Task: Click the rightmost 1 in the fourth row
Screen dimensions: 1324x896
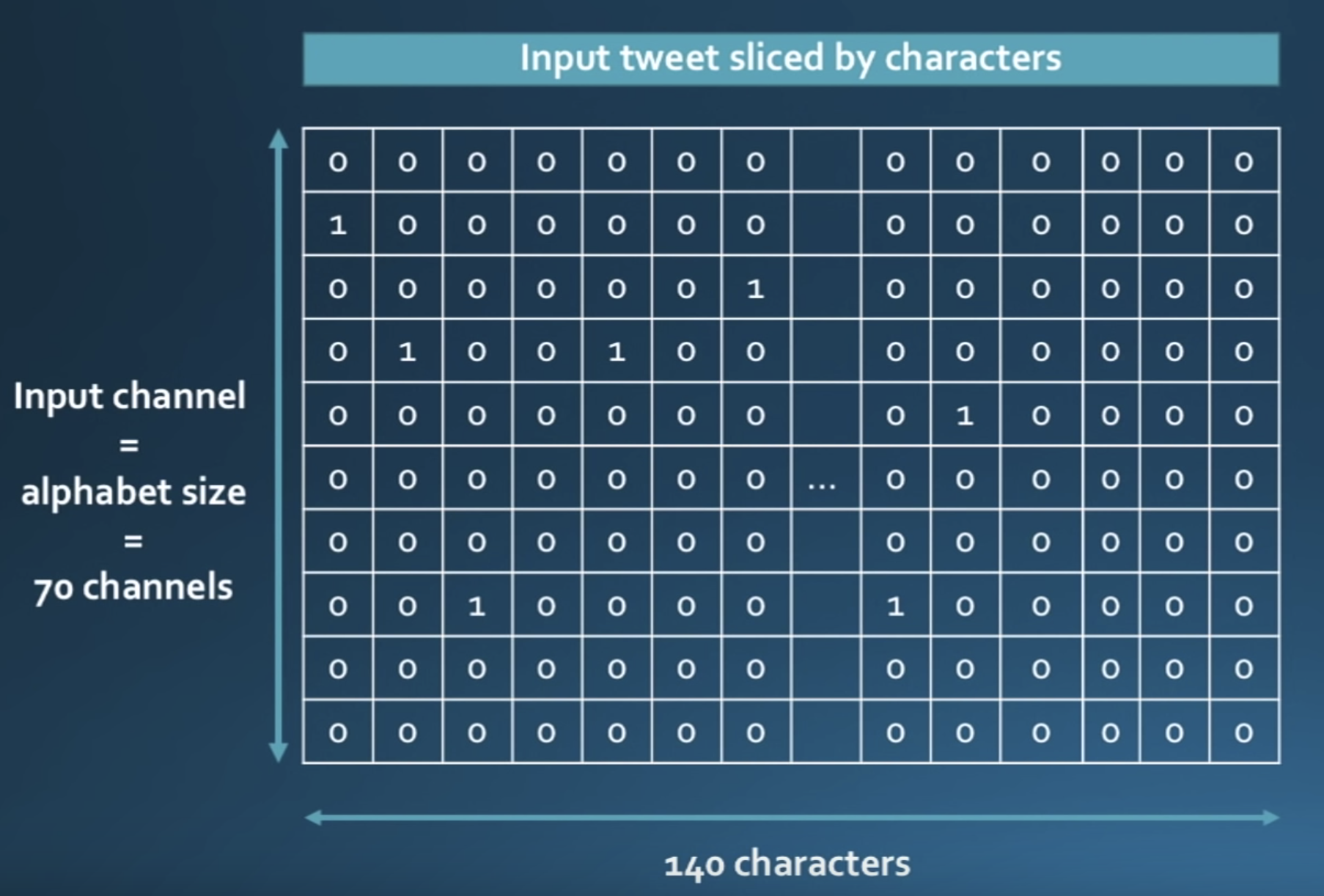Action: [617, 352]
